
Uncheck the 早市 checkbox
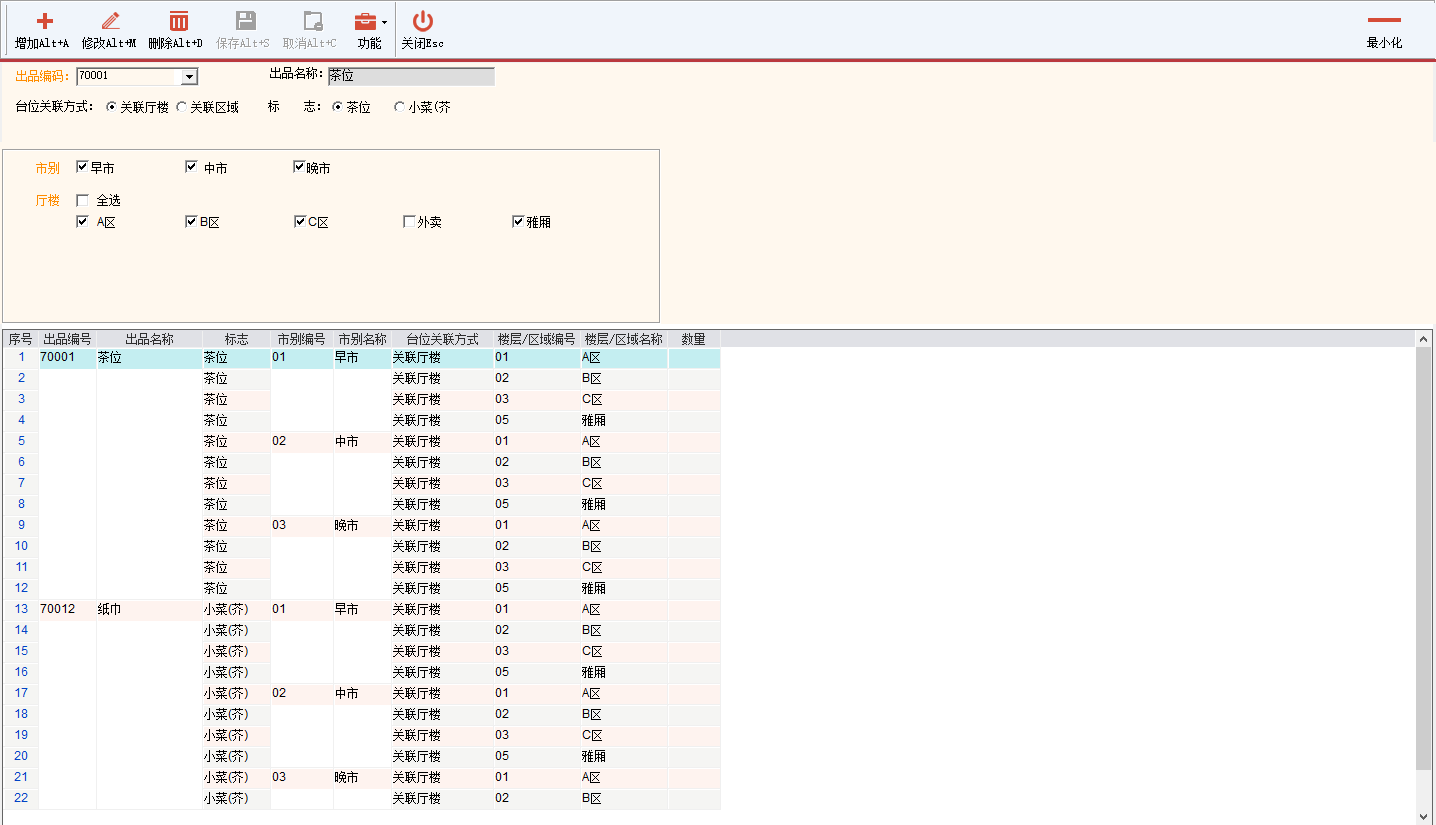(x=82, y=167)
